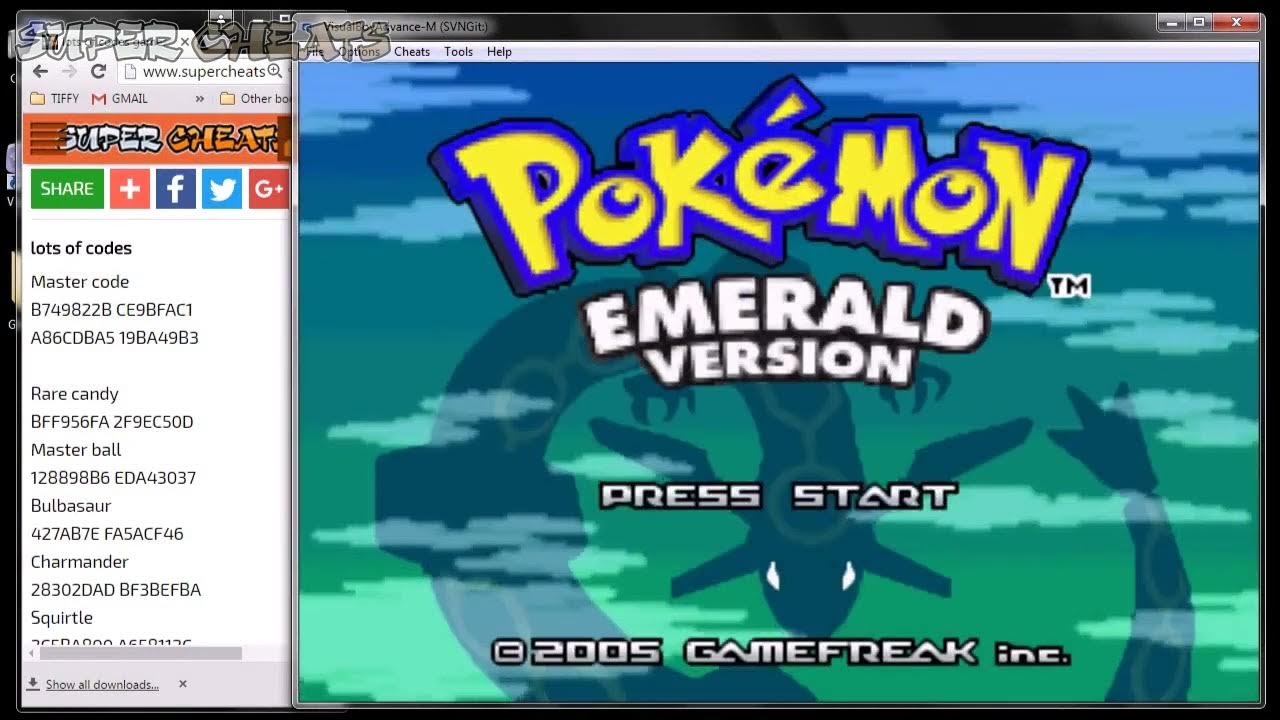
Task: Open the GMAIL bookmark
Action: pos(120,98)
